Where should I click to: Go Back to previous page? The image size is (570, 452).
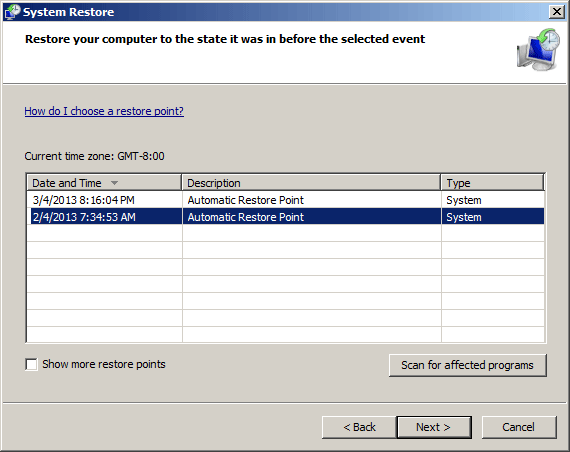click(x=359, y=427)
